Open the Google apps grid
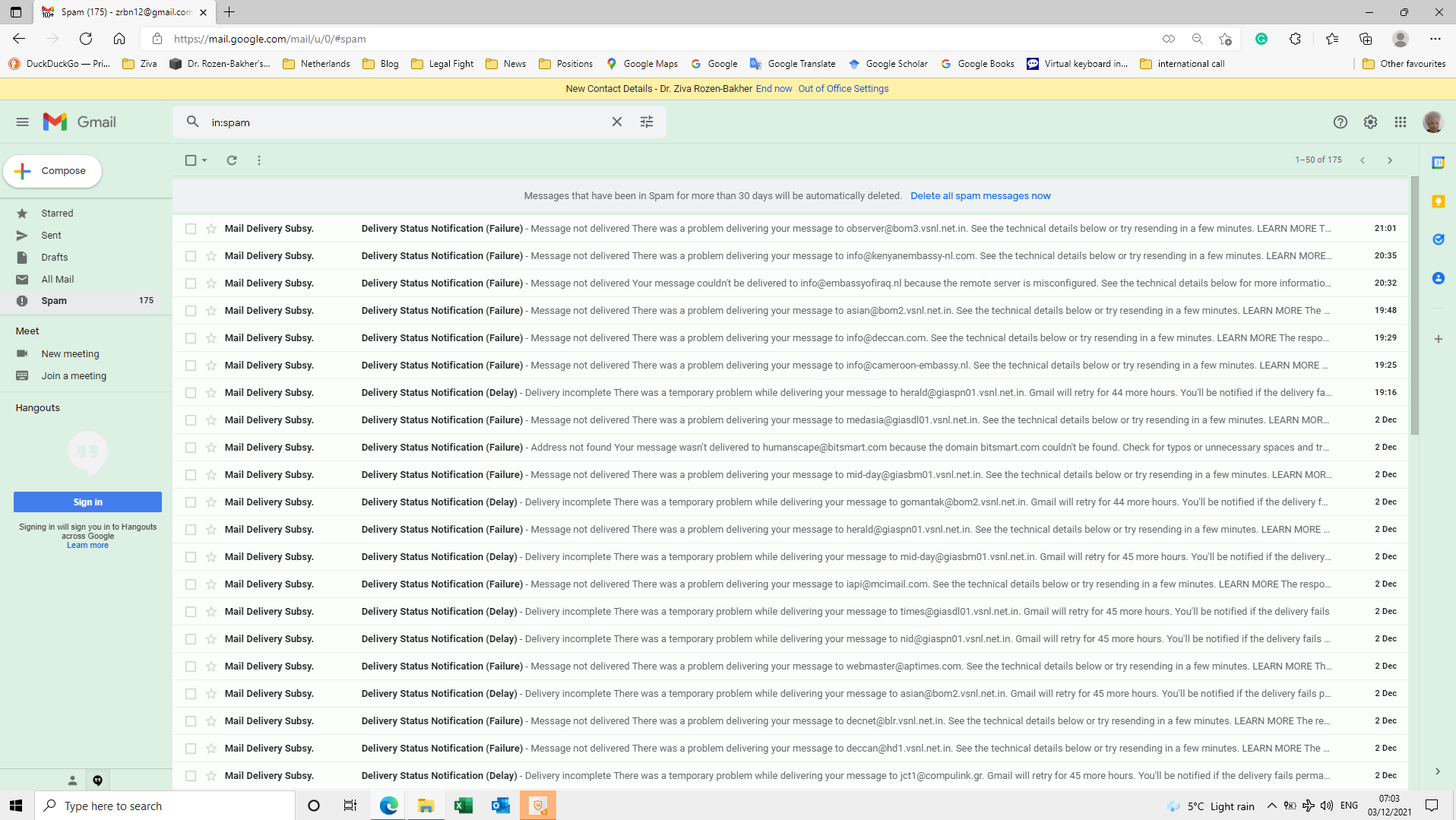1456x820 pixels. point(1401,122)
